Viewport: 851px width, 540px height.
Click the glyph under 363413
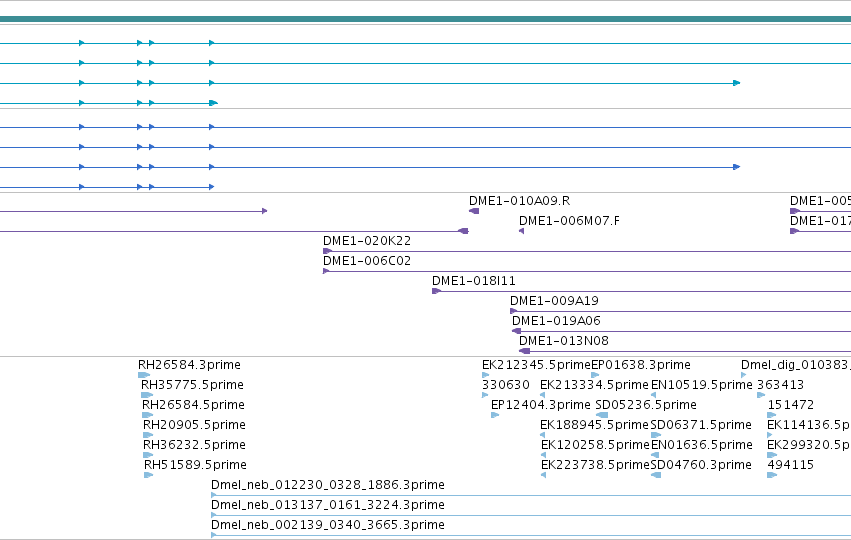click(761, 395)
